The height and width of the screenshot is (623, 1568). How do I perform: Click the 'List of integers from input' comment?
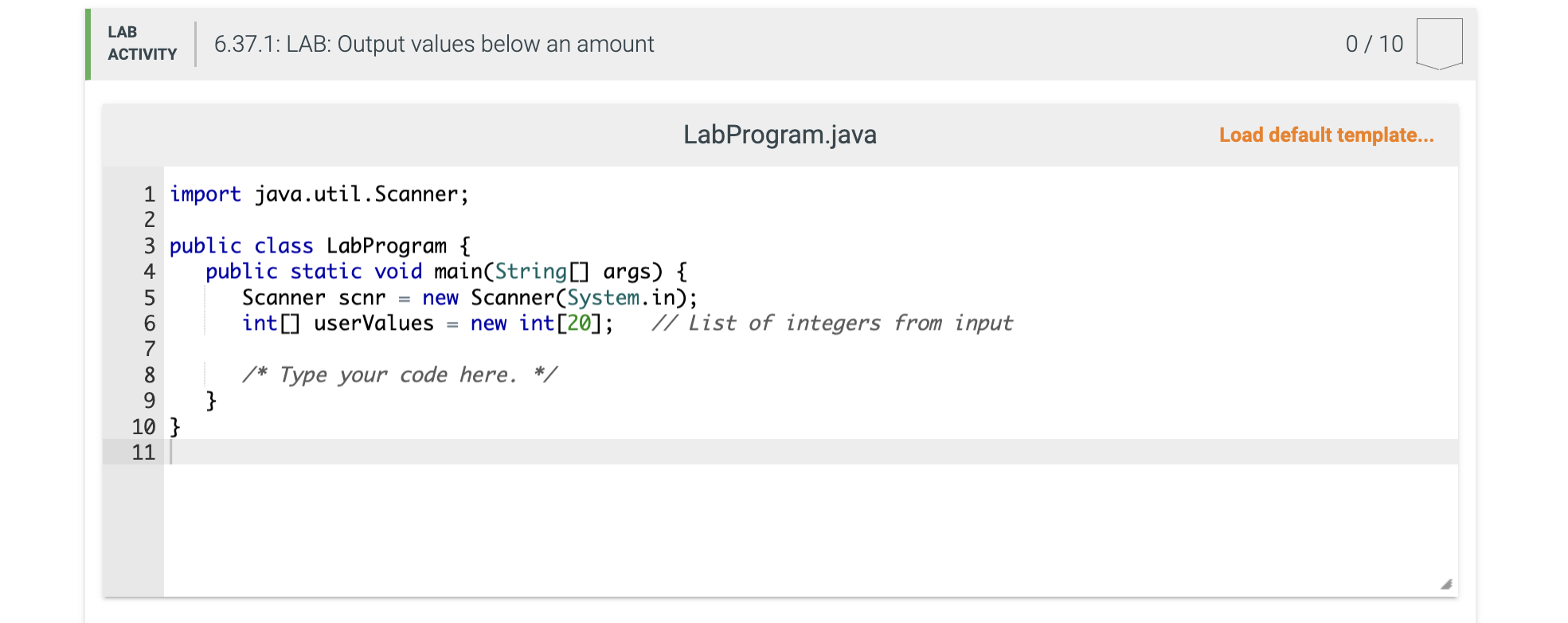[x=832, y=323]
